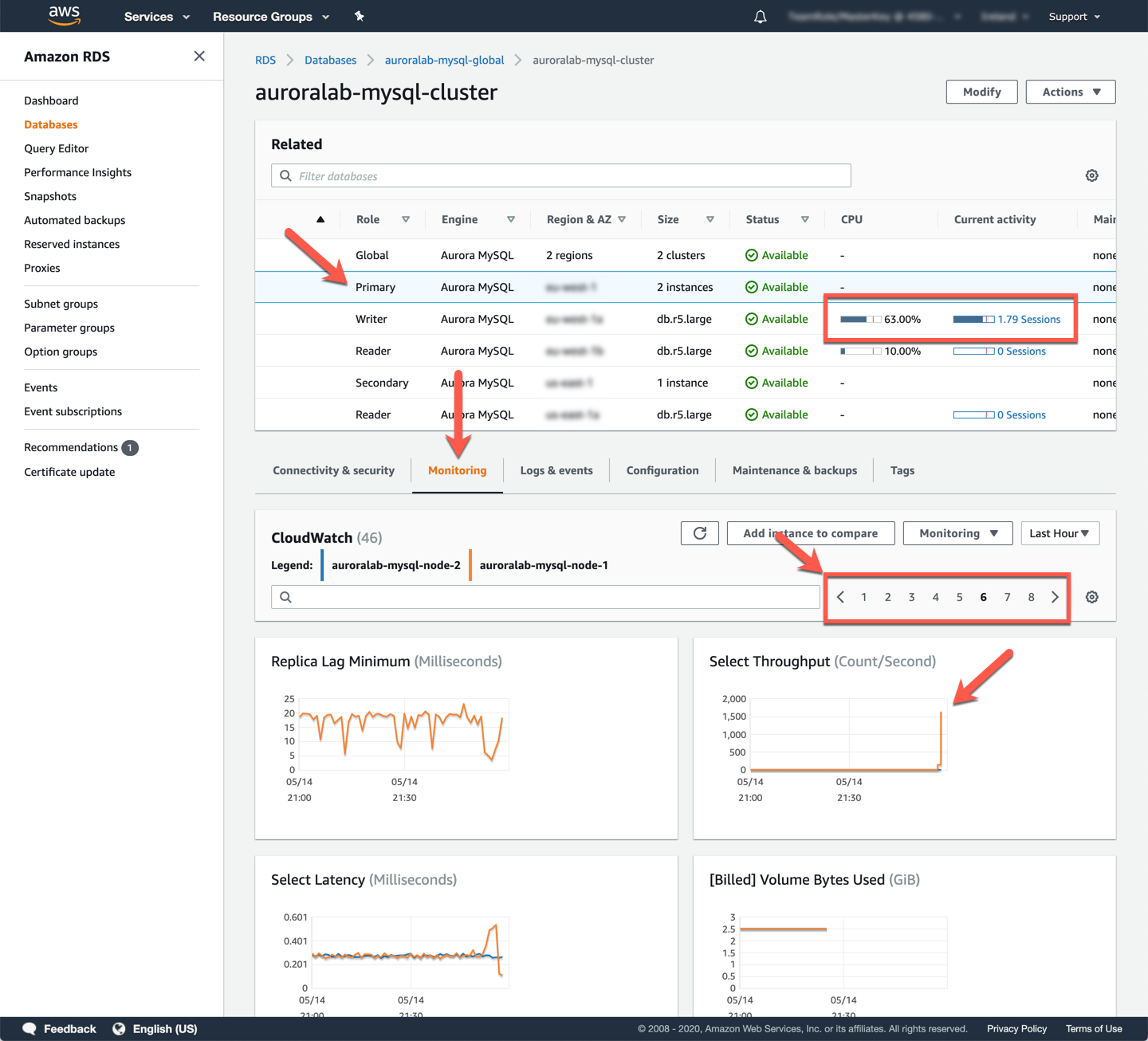Click Global row Available status icon
This screenshot has width=1148, height=1041.
(x=752, y=255)
